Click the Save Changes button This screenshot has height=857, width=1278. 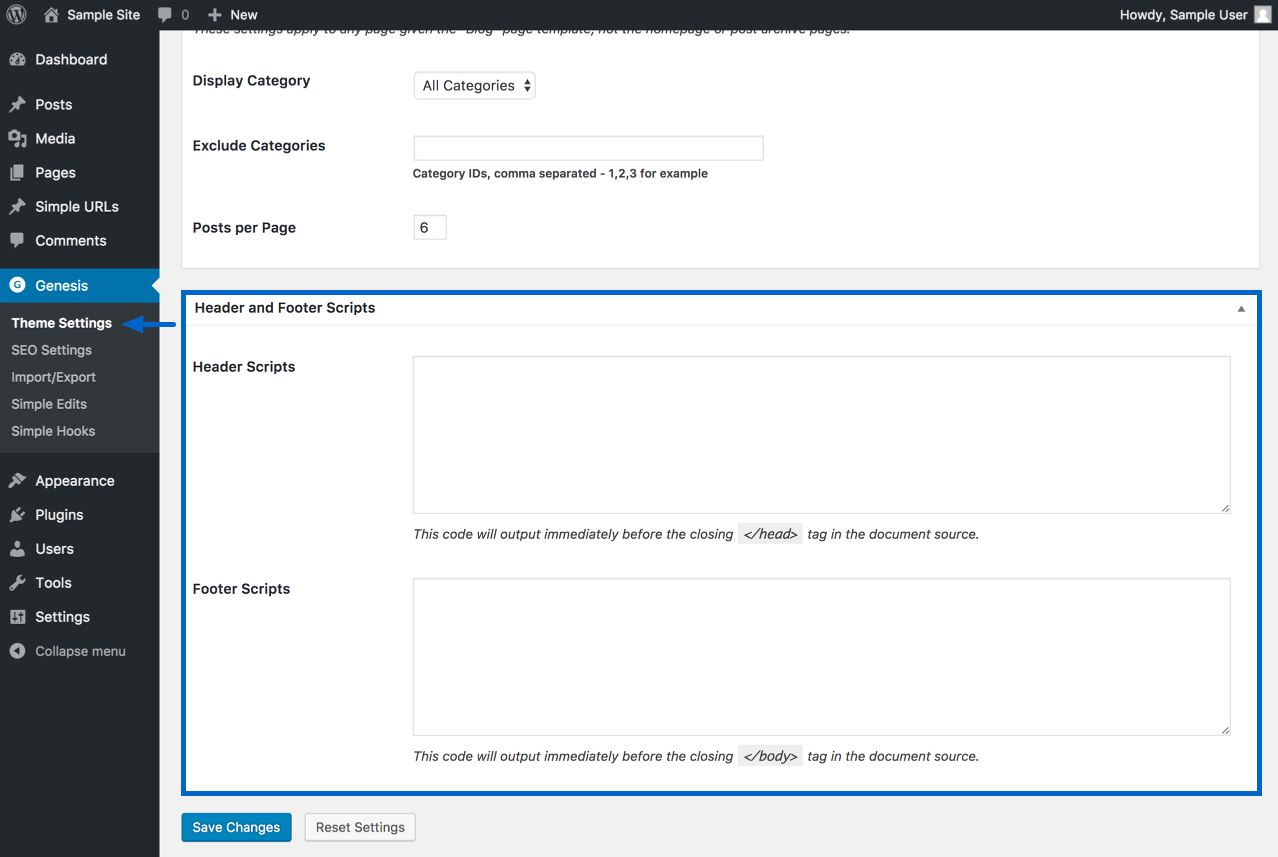[x=236, y=827]
